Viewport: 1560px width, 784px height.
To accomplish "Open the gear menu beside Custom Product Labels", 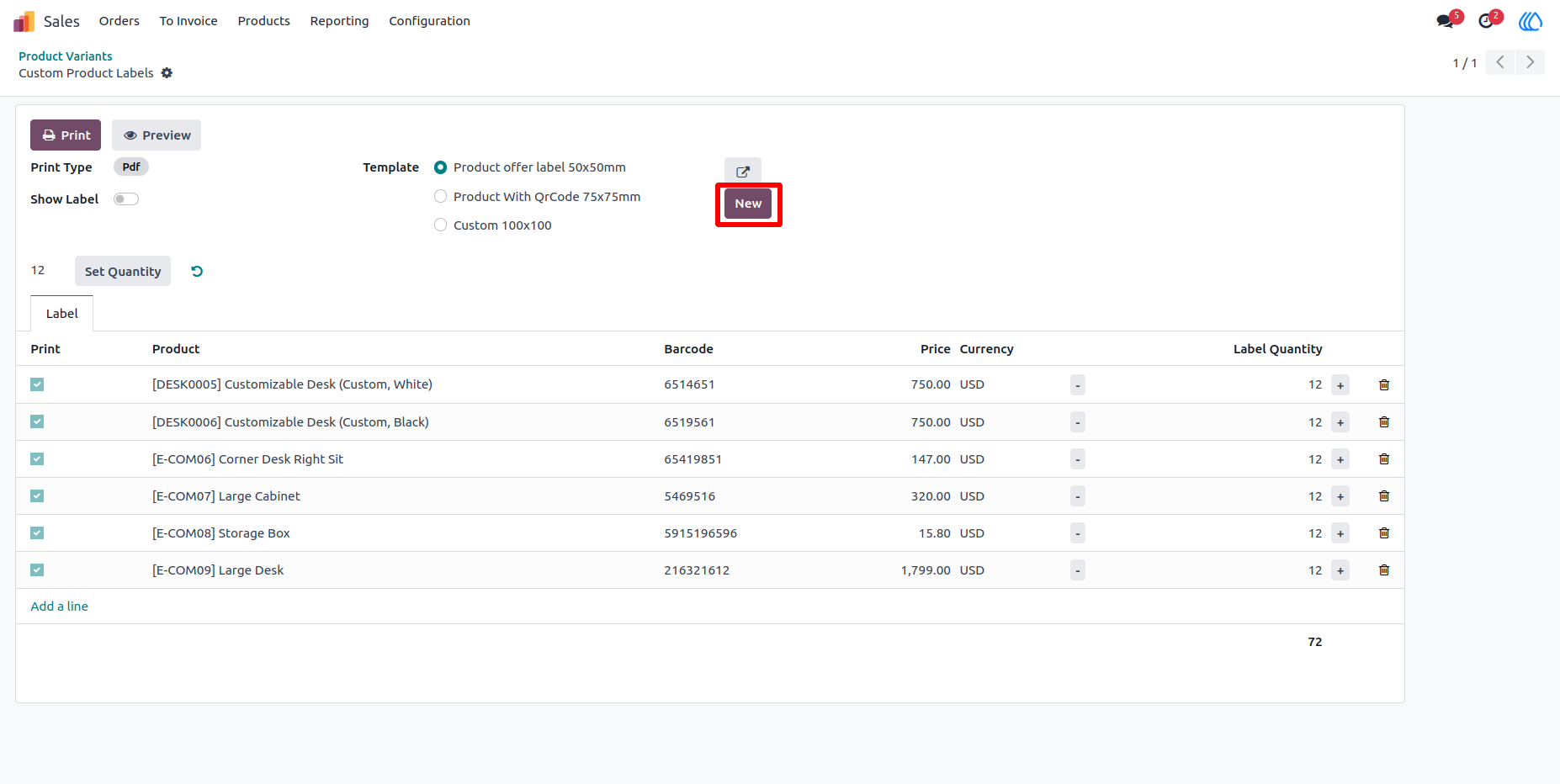I will [x=167, y=73].
